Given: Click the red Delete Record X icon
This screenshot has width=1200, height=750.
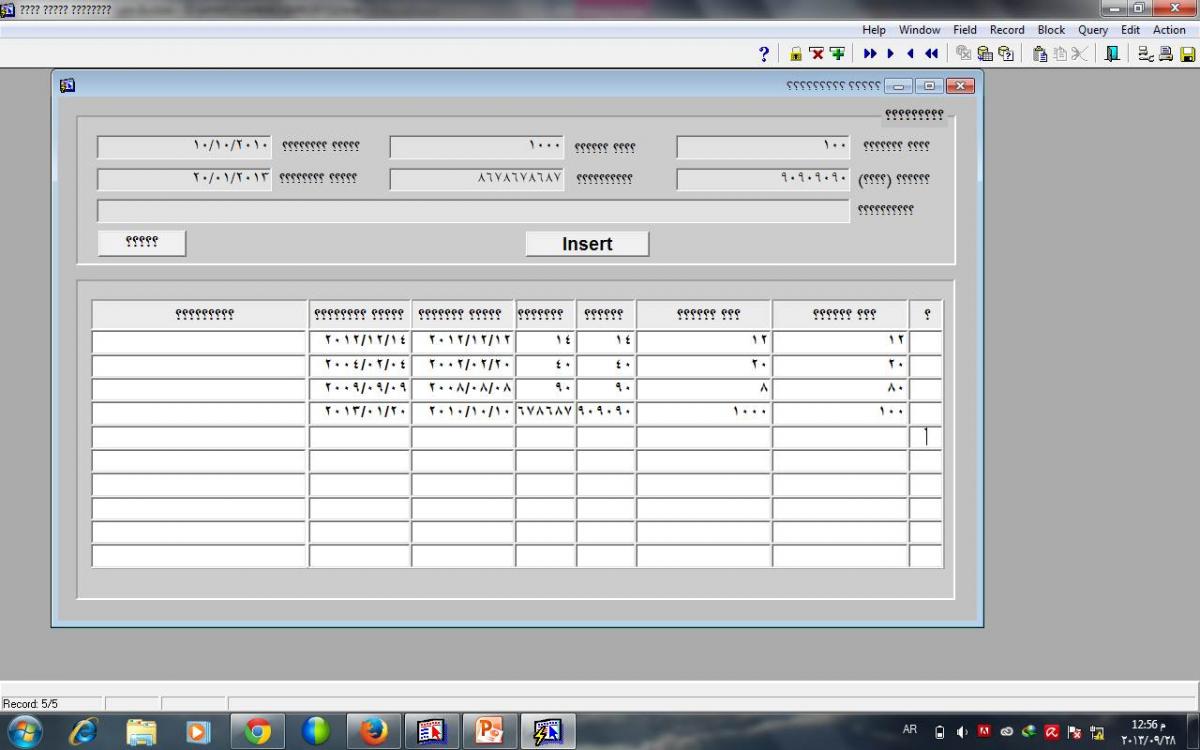Looking at the screenshot, I should click(x=816, y=54).
